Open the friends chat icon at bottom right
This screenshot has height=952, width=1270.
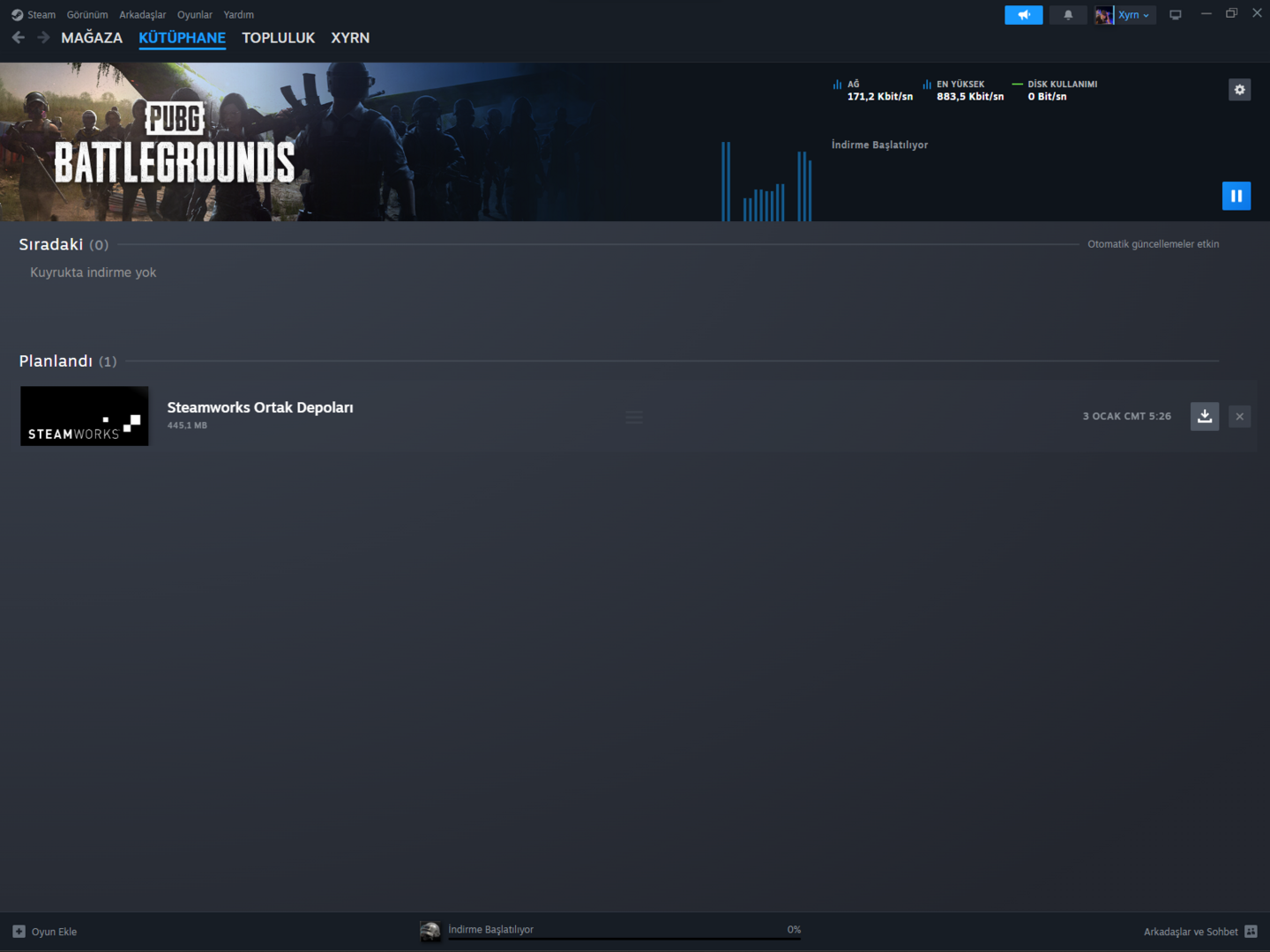(1251, 932)
